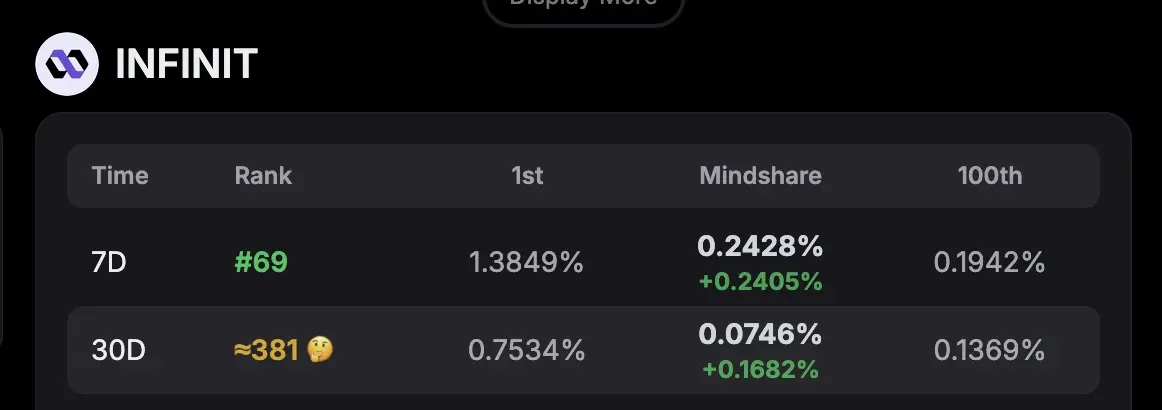Sort by the Rank column header
The height and width of the screenshot is (410, 1162).
point(263,176)
